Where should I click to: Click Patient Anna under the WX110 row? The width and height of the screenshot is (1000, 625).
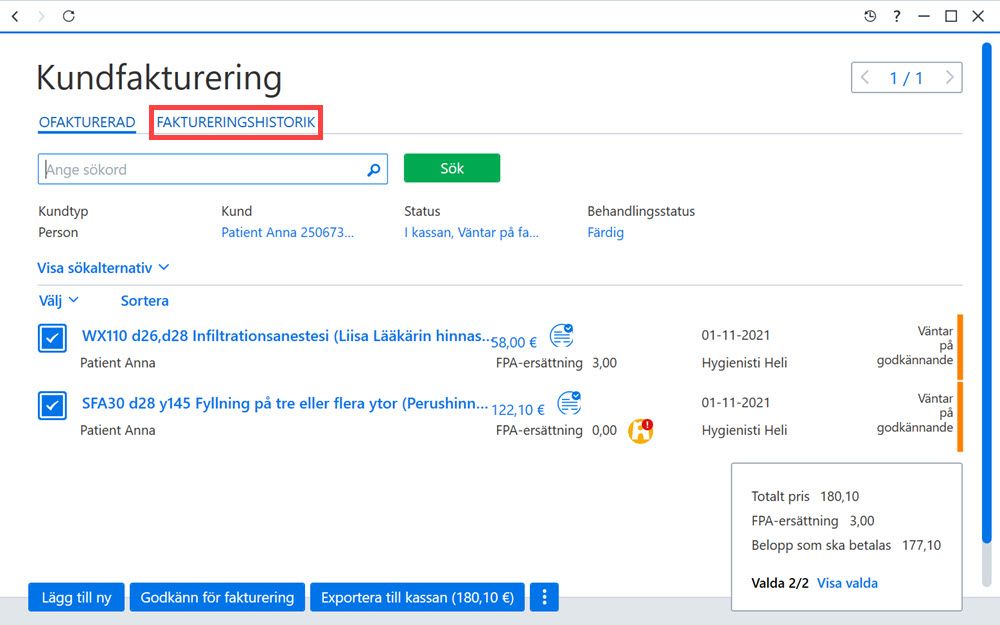pyautogui.click(x=117, y=363)
